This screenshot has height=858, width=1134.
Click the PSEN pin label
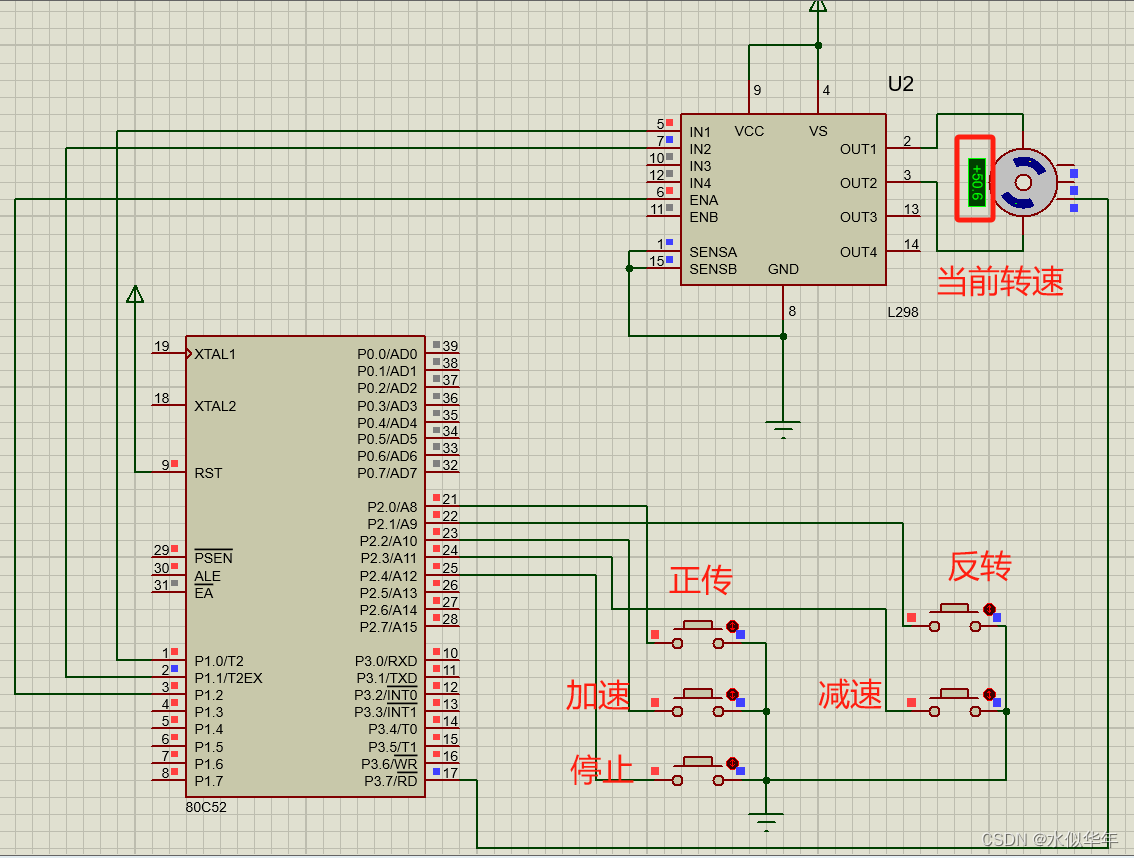click(213, 558)
